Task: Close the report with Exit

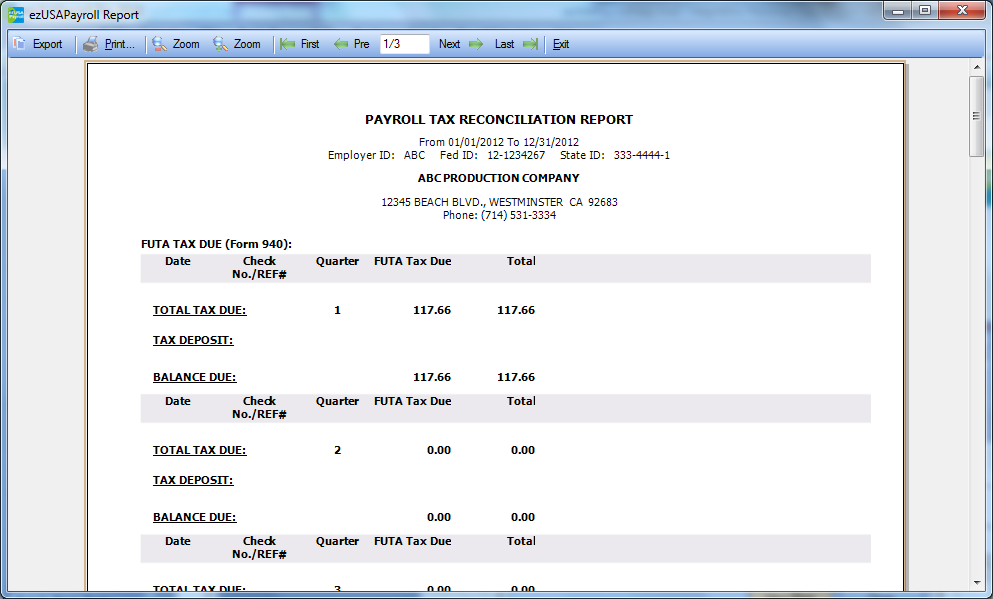Action: tap(561, 44)
